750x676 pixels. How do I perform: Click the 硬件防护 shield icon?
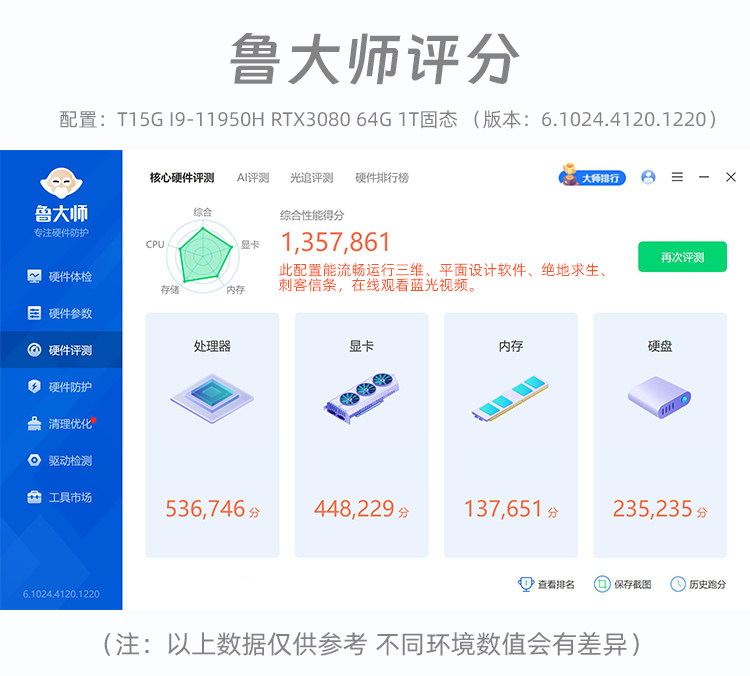pos(34,386)
